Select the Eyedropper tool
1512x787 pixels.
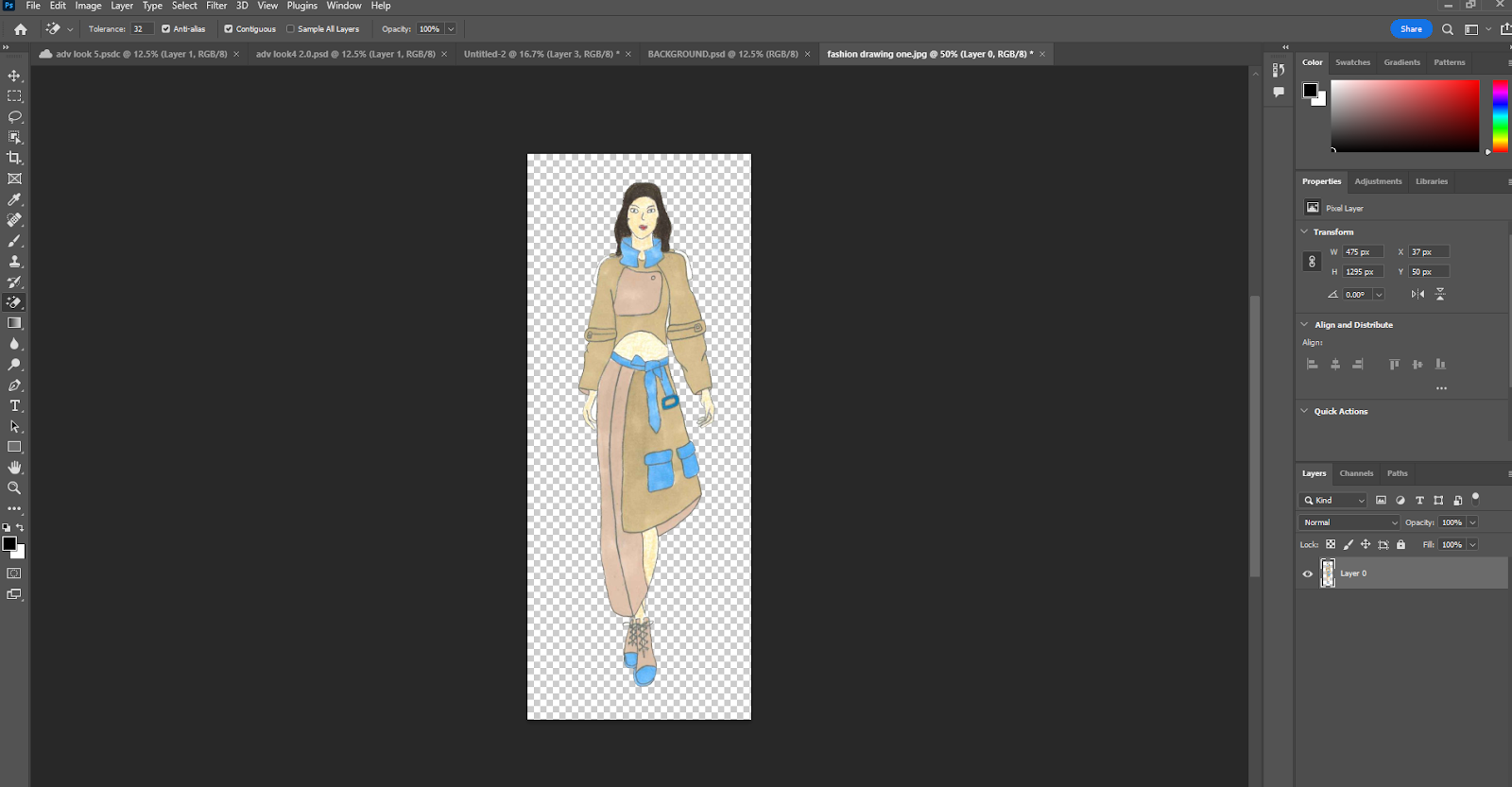point(14,199)
